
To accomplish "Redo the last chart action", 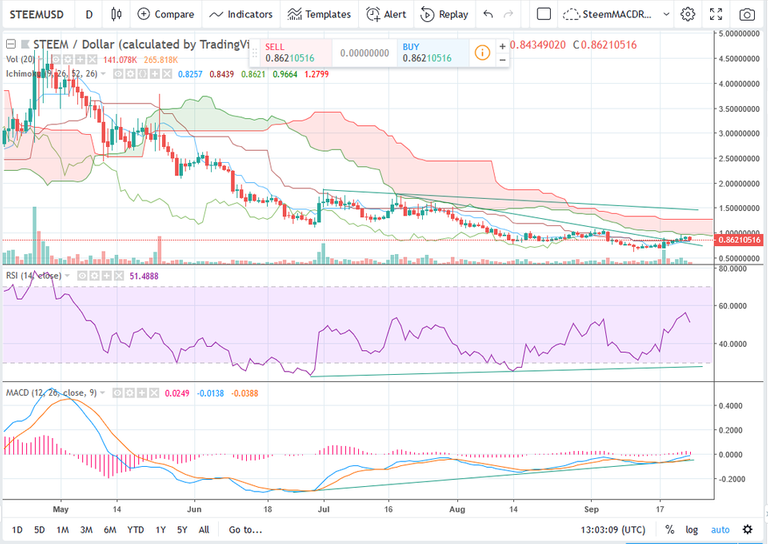I will coord(508,14).
